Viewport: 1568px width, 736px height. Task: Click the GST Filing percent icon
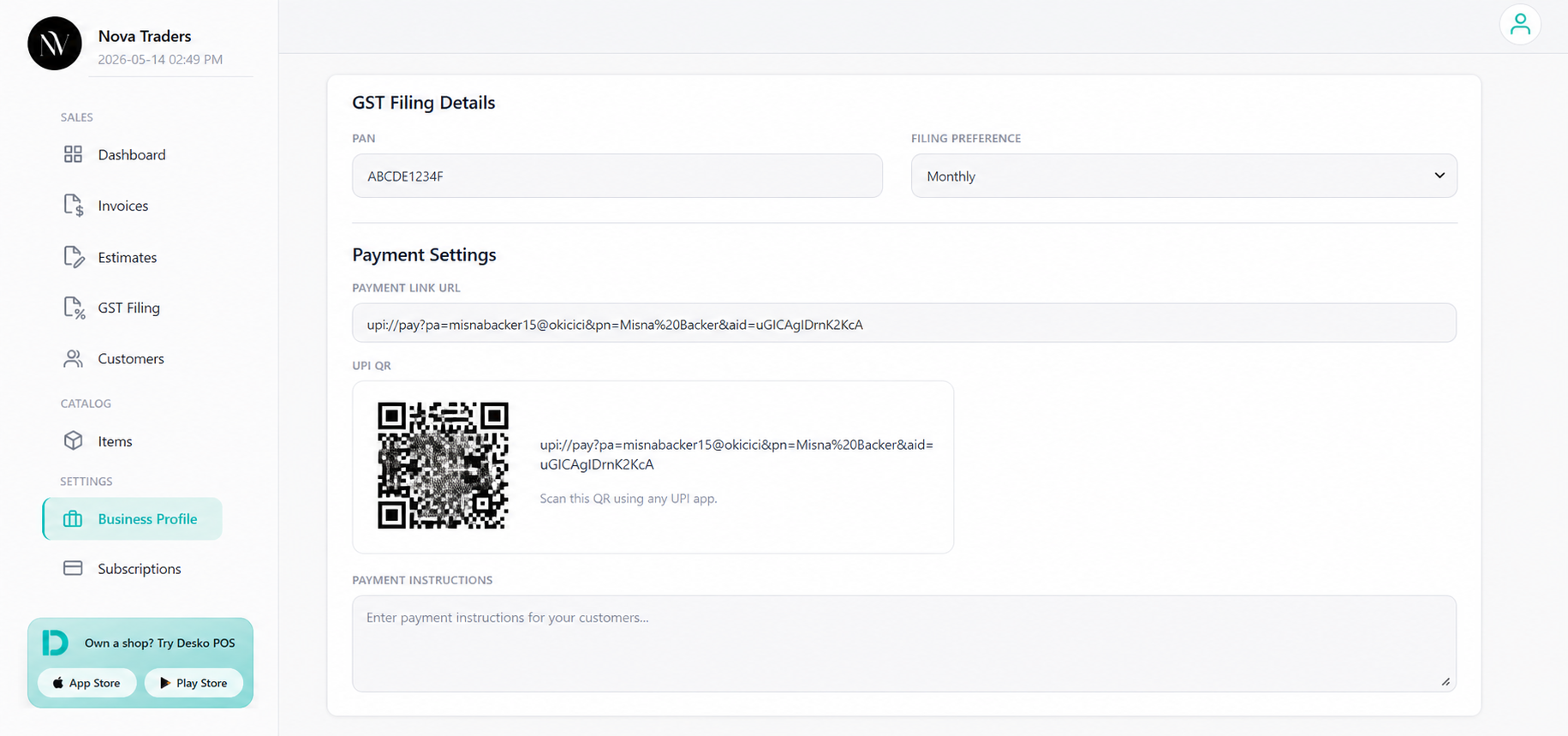click(74, 308)
